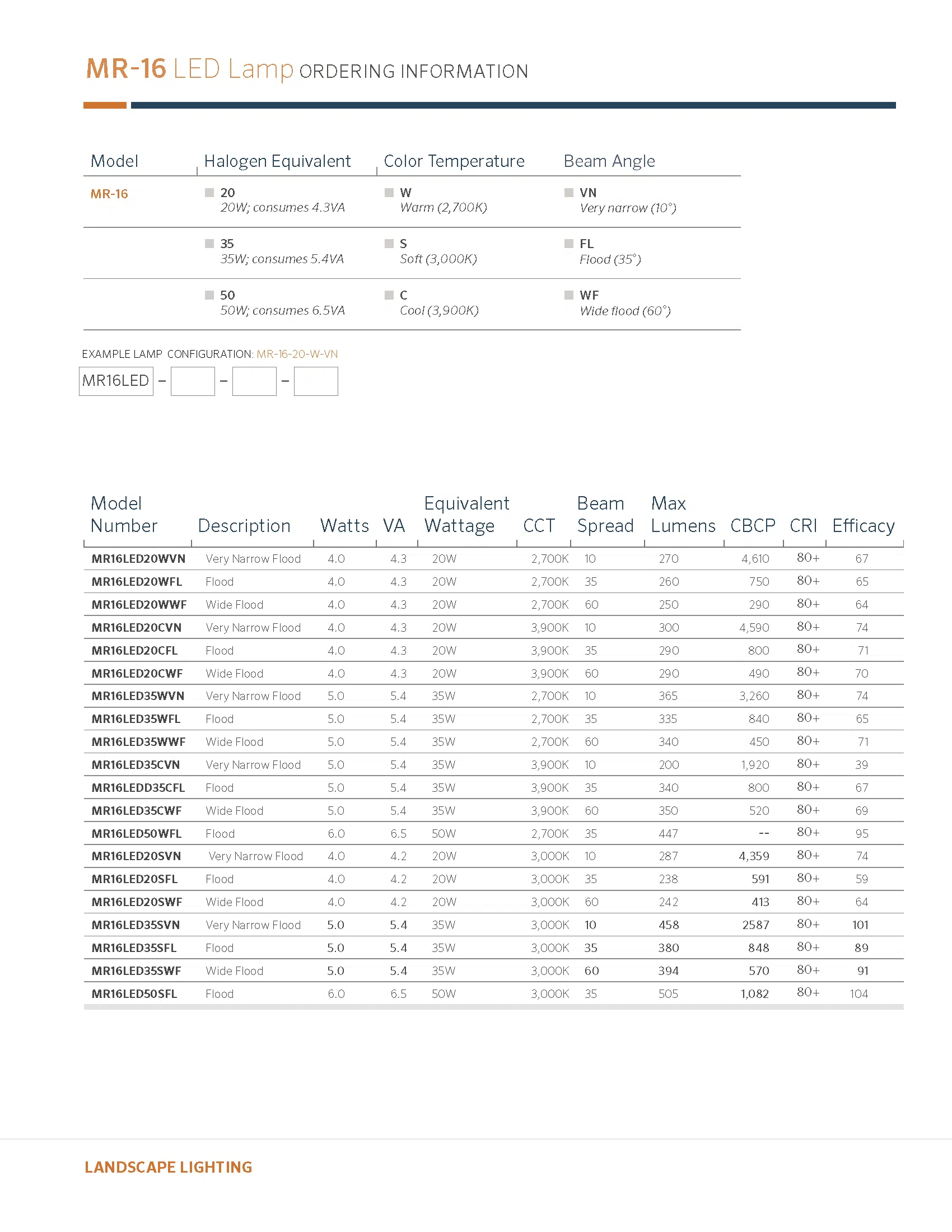Tick the VN very narrow beam checkbox

(x=568, y=193)
